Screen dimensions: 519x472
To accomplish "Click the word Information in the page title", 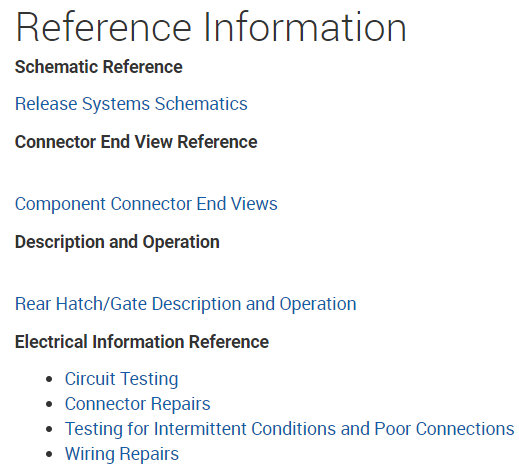I will [x=305, y=27].
